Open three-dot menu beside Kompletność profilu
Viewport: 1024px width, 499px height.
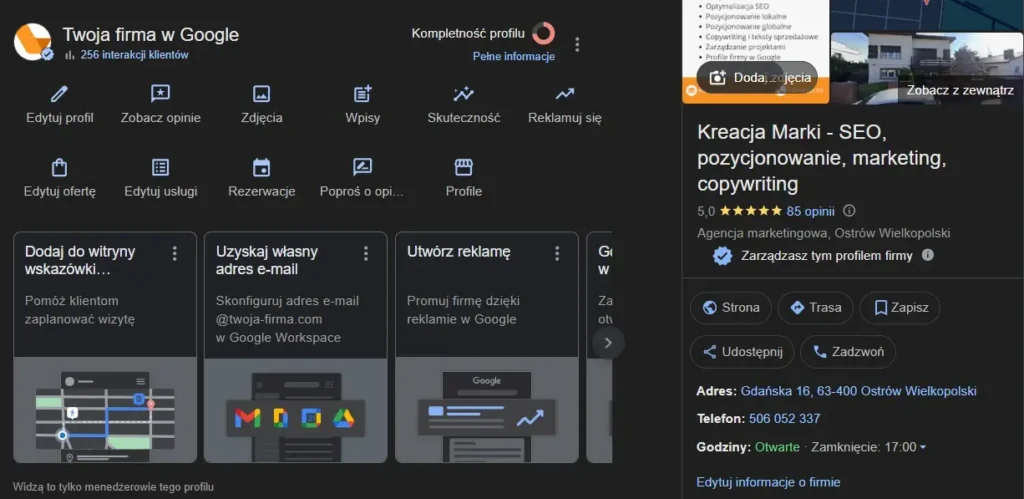coord(577,44)
